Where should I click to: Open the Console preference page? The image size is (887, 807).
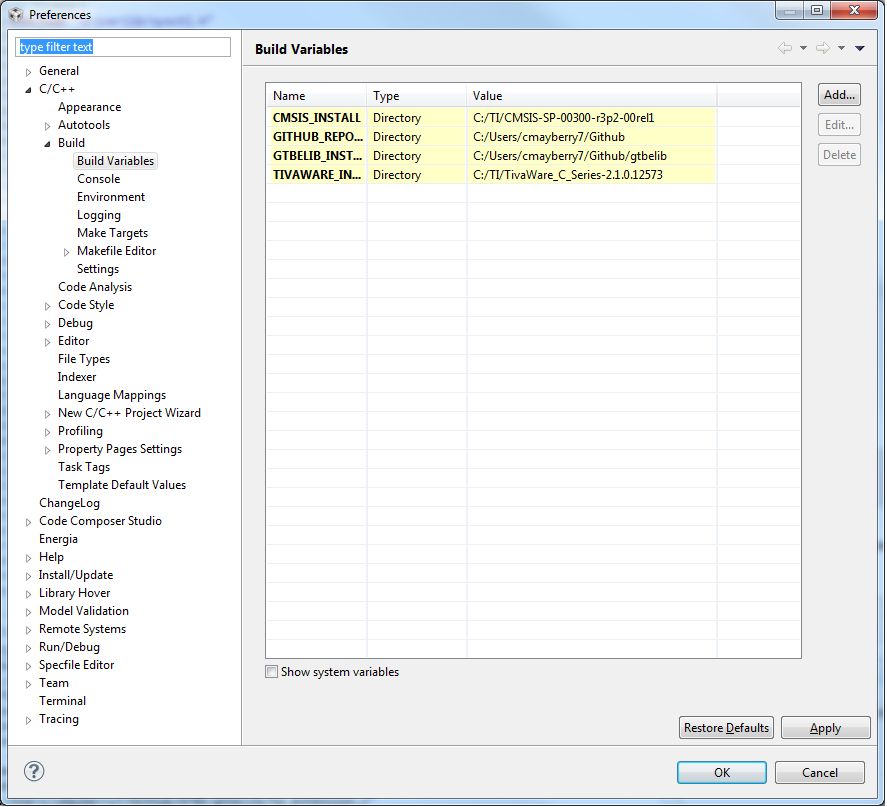(x=98, y=179)
